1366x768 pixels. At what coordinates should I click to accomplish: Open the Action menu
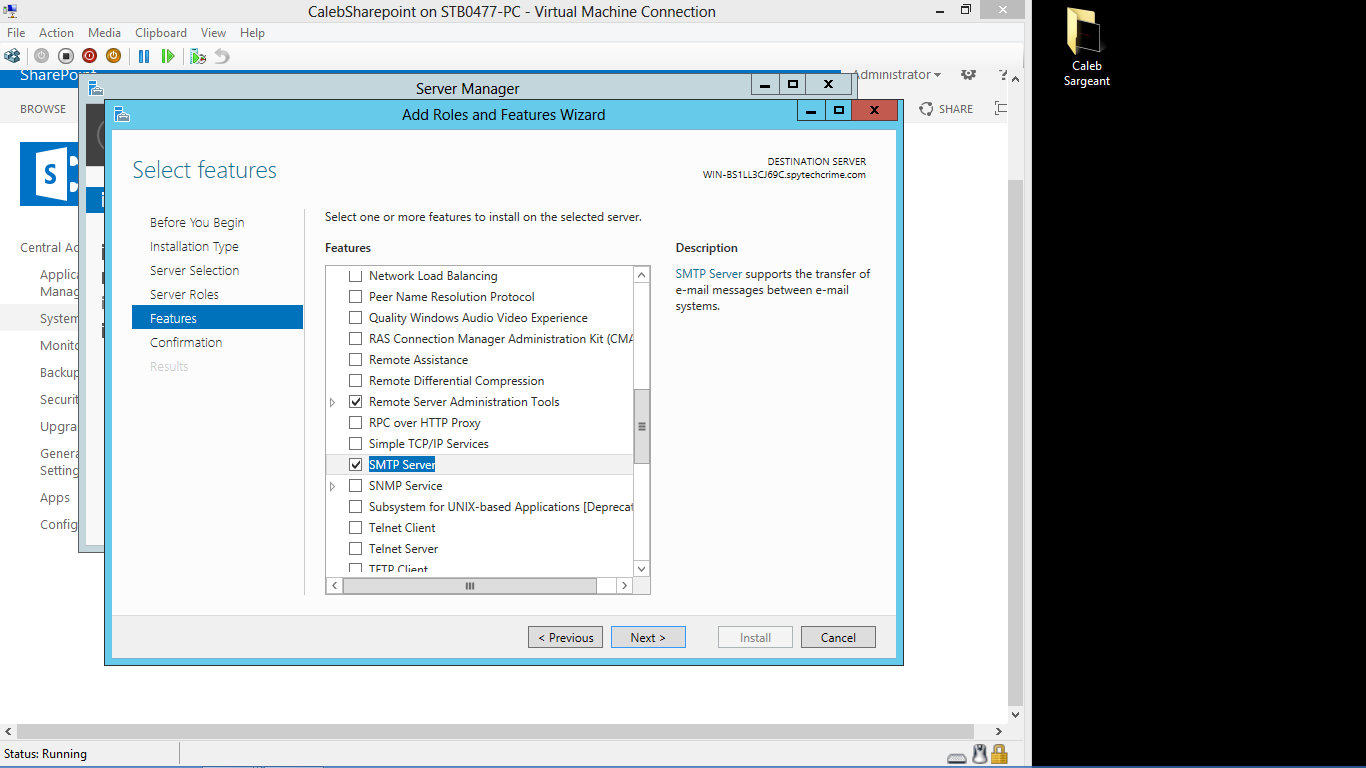(57, 33)
